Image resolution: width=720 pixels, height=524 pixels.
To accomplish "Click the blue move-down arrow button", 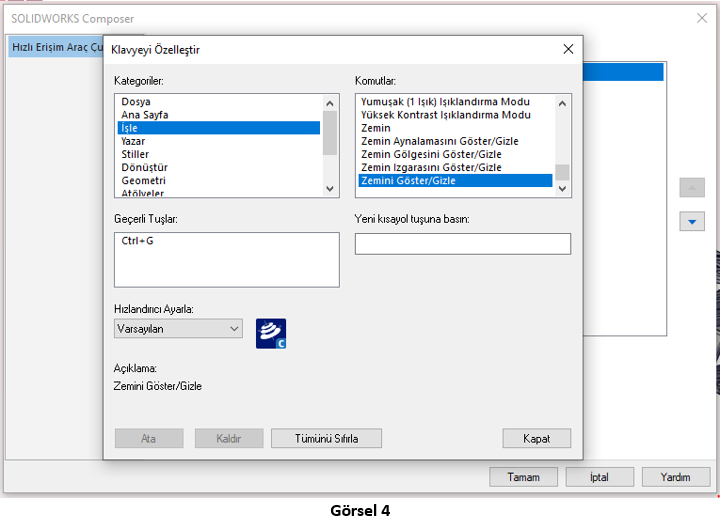I will coord(692,222).
